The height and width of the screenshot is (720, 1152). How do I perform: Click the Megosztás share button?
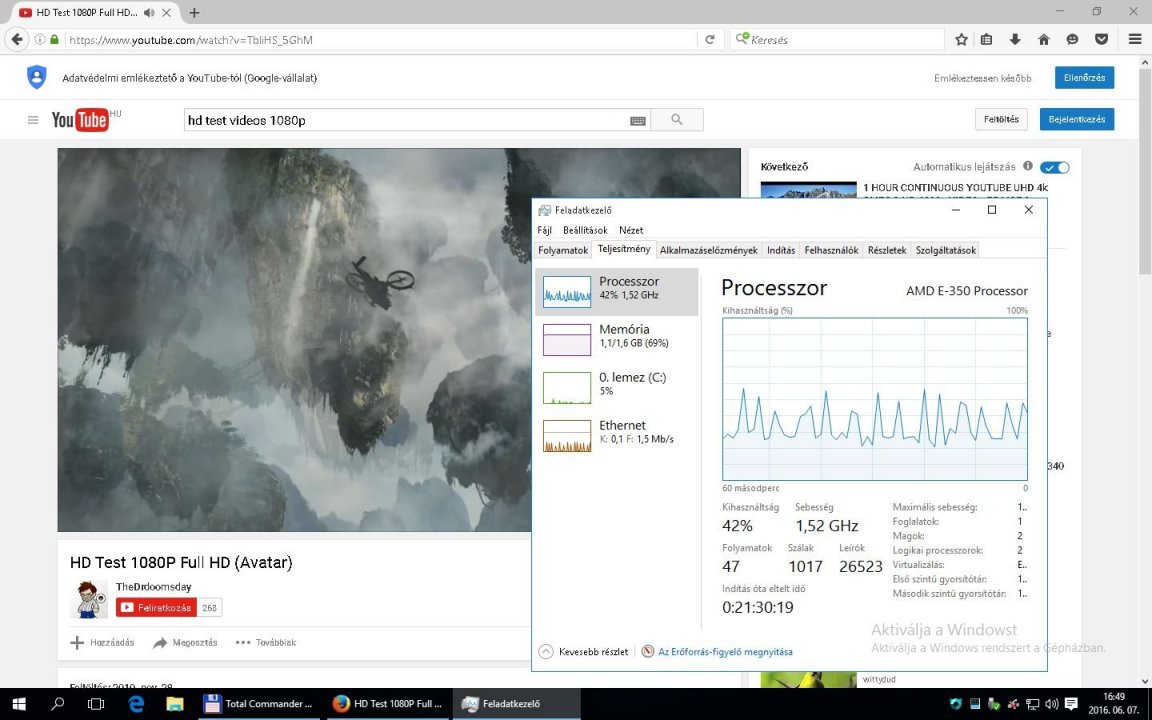tap(185, 643)
